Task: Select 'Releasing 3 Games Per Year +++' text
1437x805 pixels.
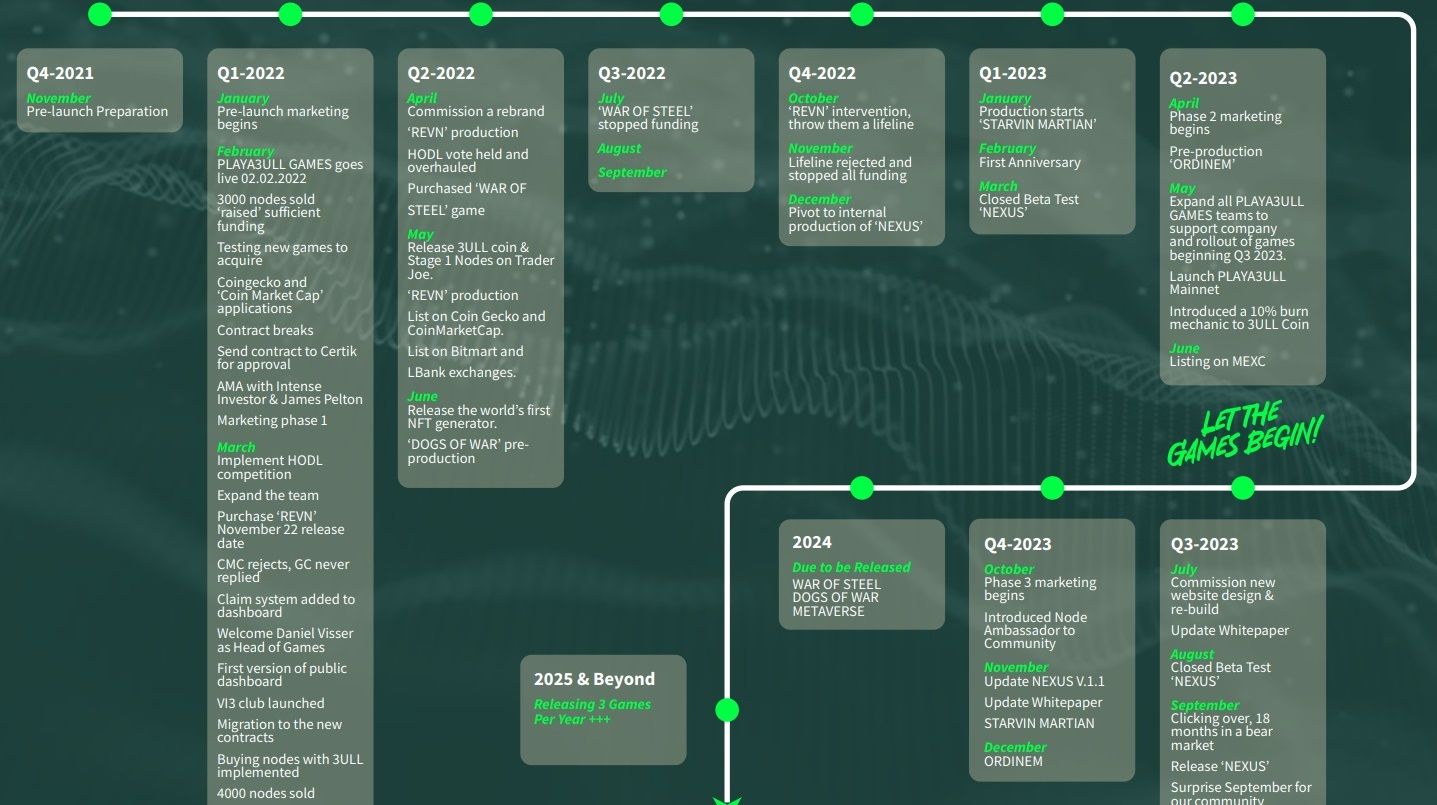Action: coord(592,711)
